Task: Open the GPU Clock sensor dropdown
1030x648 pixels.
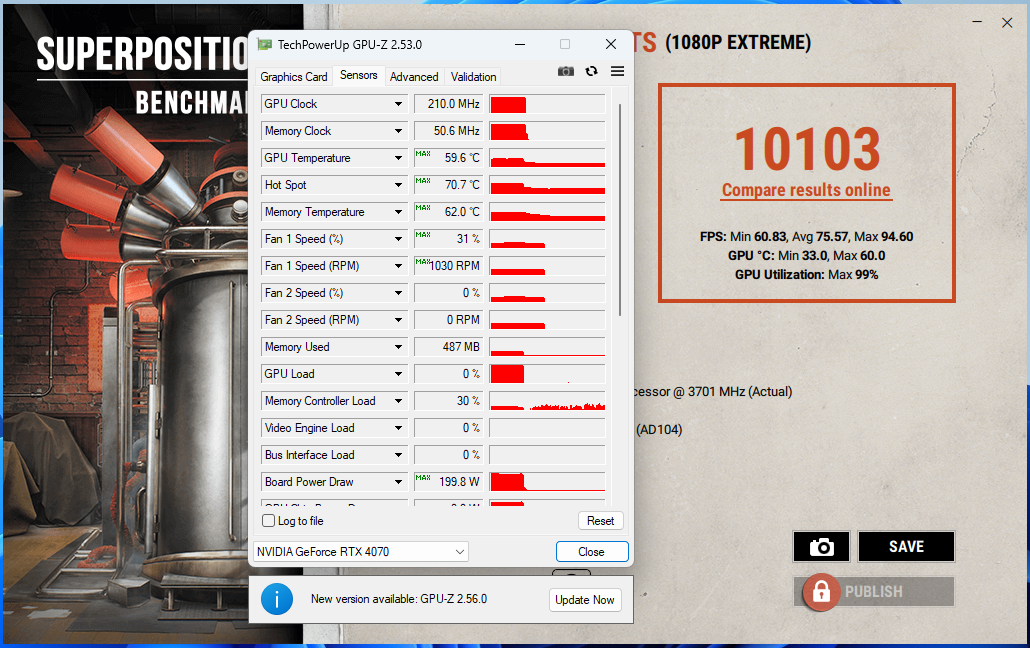Action: pos(399,104)
